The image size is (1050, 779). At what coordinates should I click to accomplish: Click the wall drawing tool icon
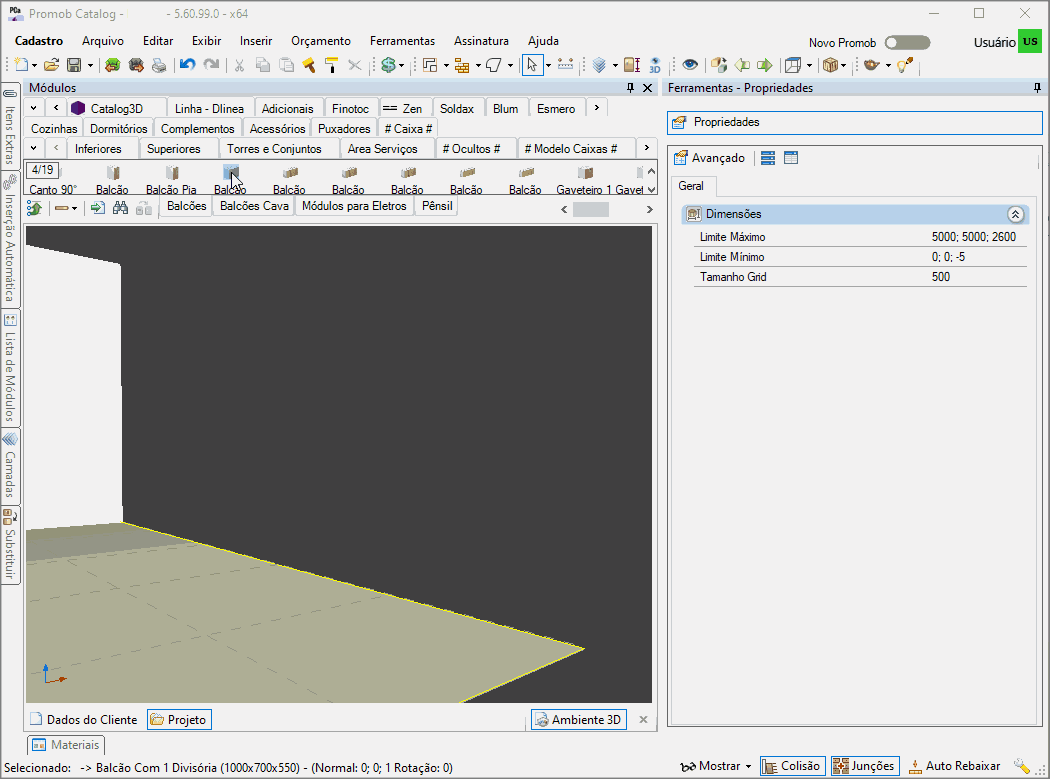point(430,65)
